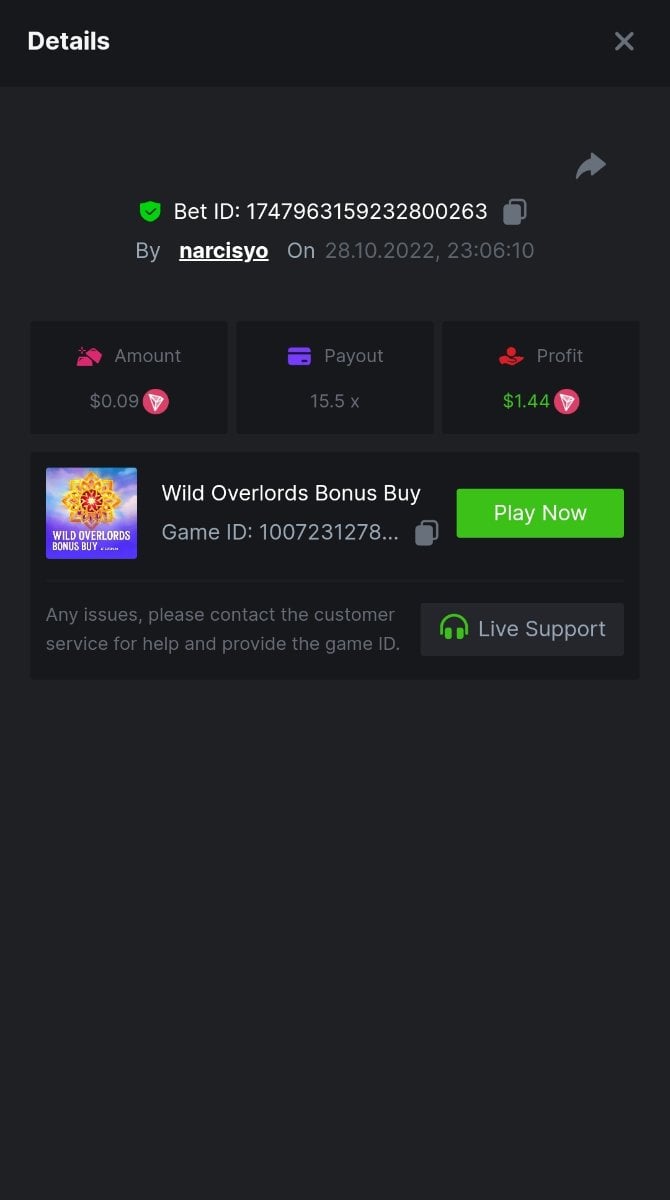670x1200 pixels.
Task: Copy the Bet ID to clipboard
Action: tap(515, 211)
